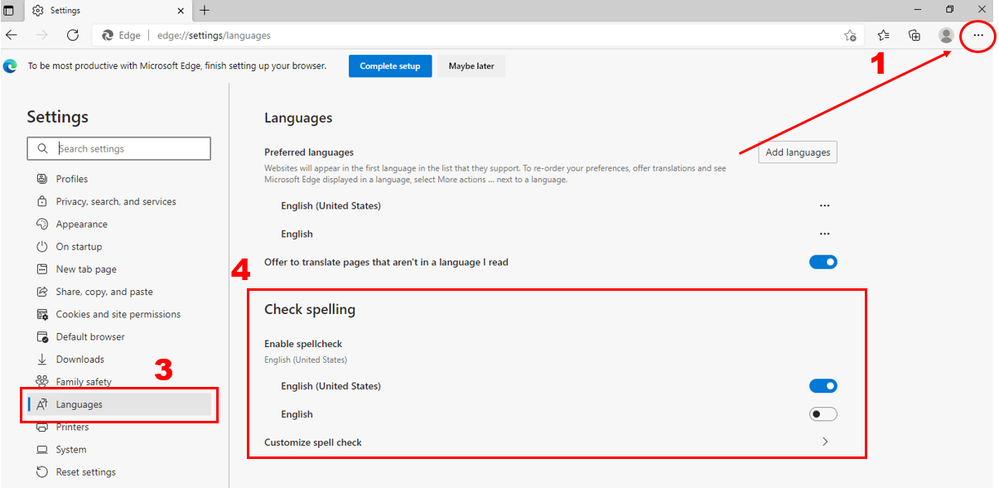This screenshot has height=488, width=999.
Task: Click the Languages sidebar icon
Action: [x=42, y=405]
